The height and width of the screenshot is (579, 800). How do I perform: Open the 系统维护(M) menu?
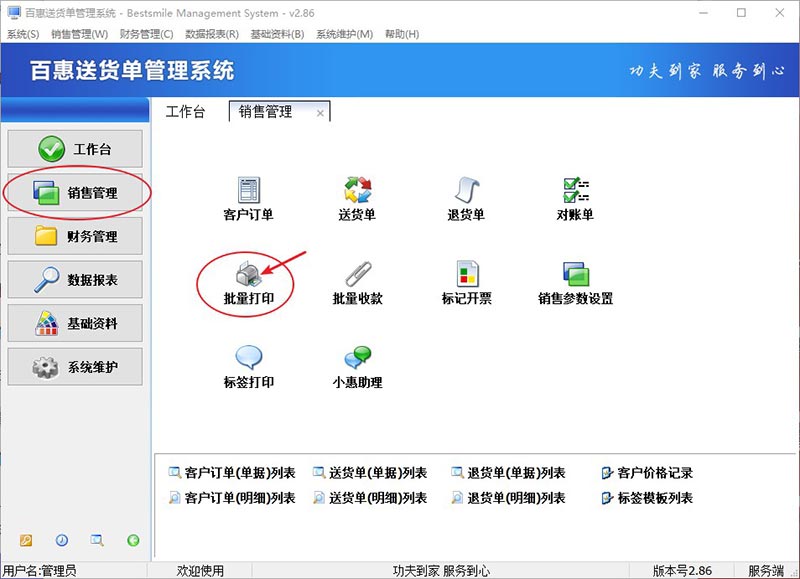pyautogui.click(x=344, y=34)
